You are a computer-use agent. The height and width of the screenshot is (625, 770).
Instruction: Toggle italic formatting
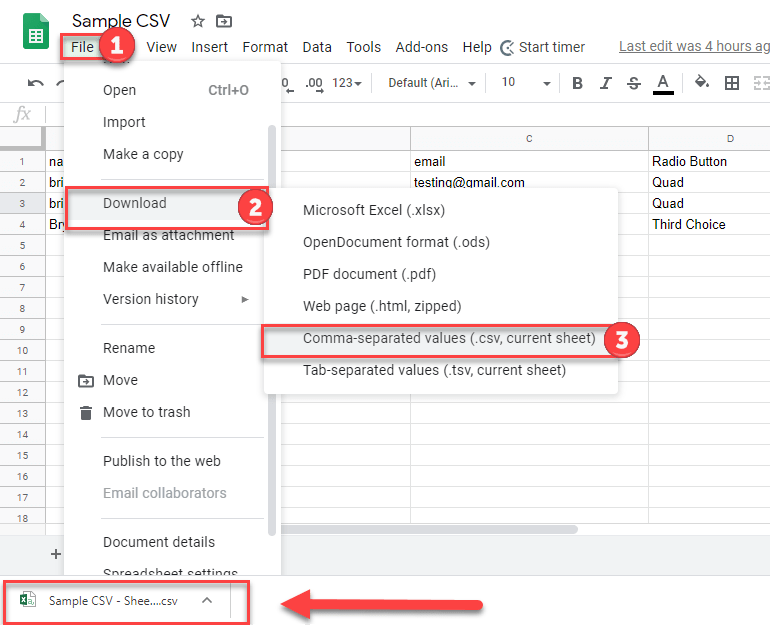click(605, 83)
